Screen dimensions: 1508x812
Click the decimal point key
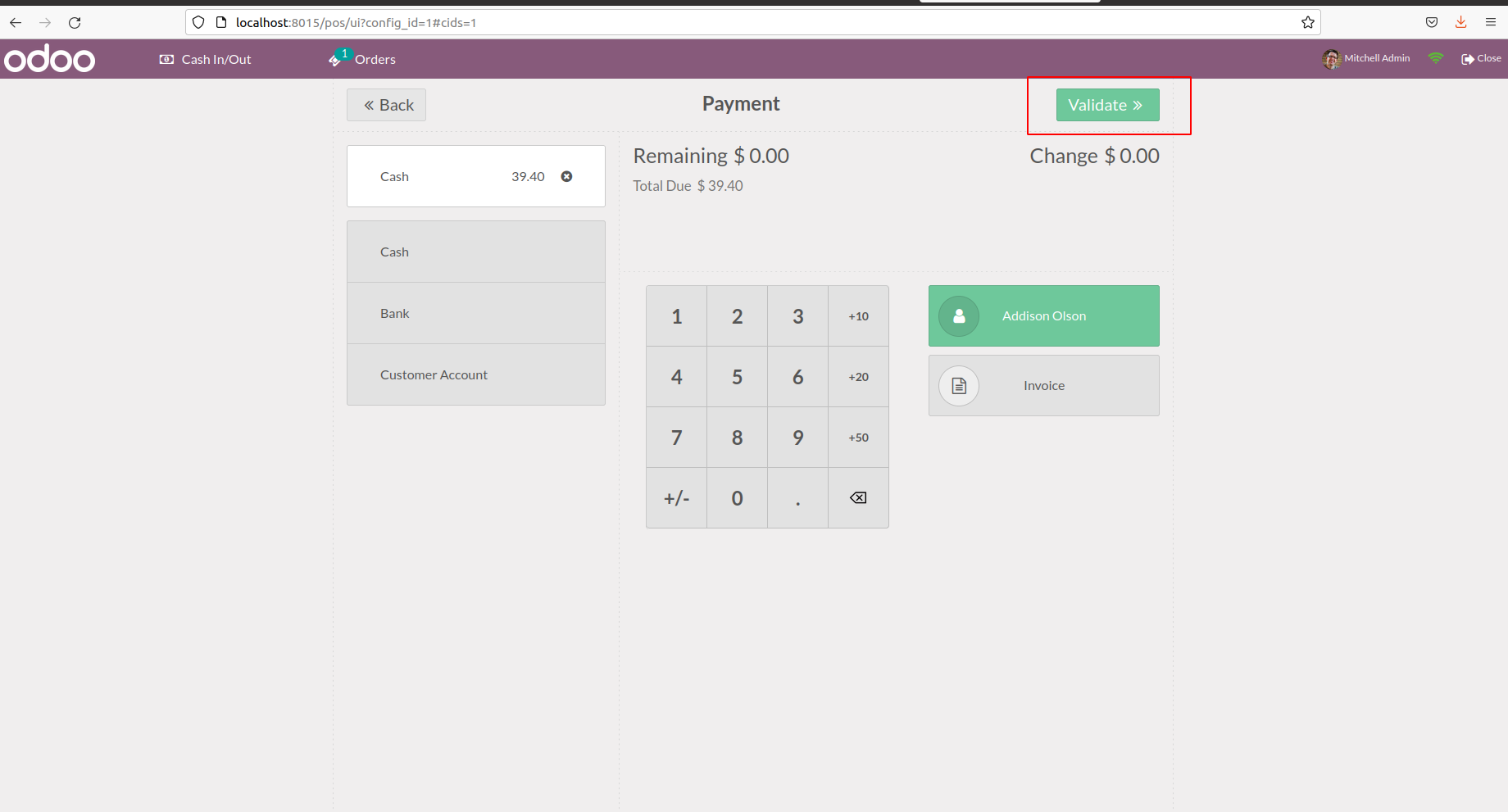797,498
